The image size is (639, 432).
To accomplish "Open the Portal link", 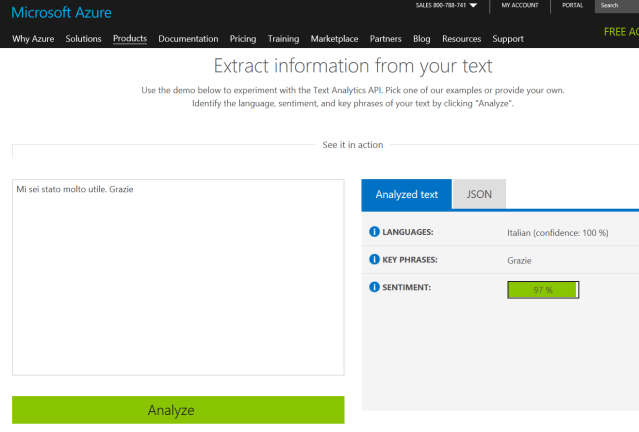I will pos(573,5).
